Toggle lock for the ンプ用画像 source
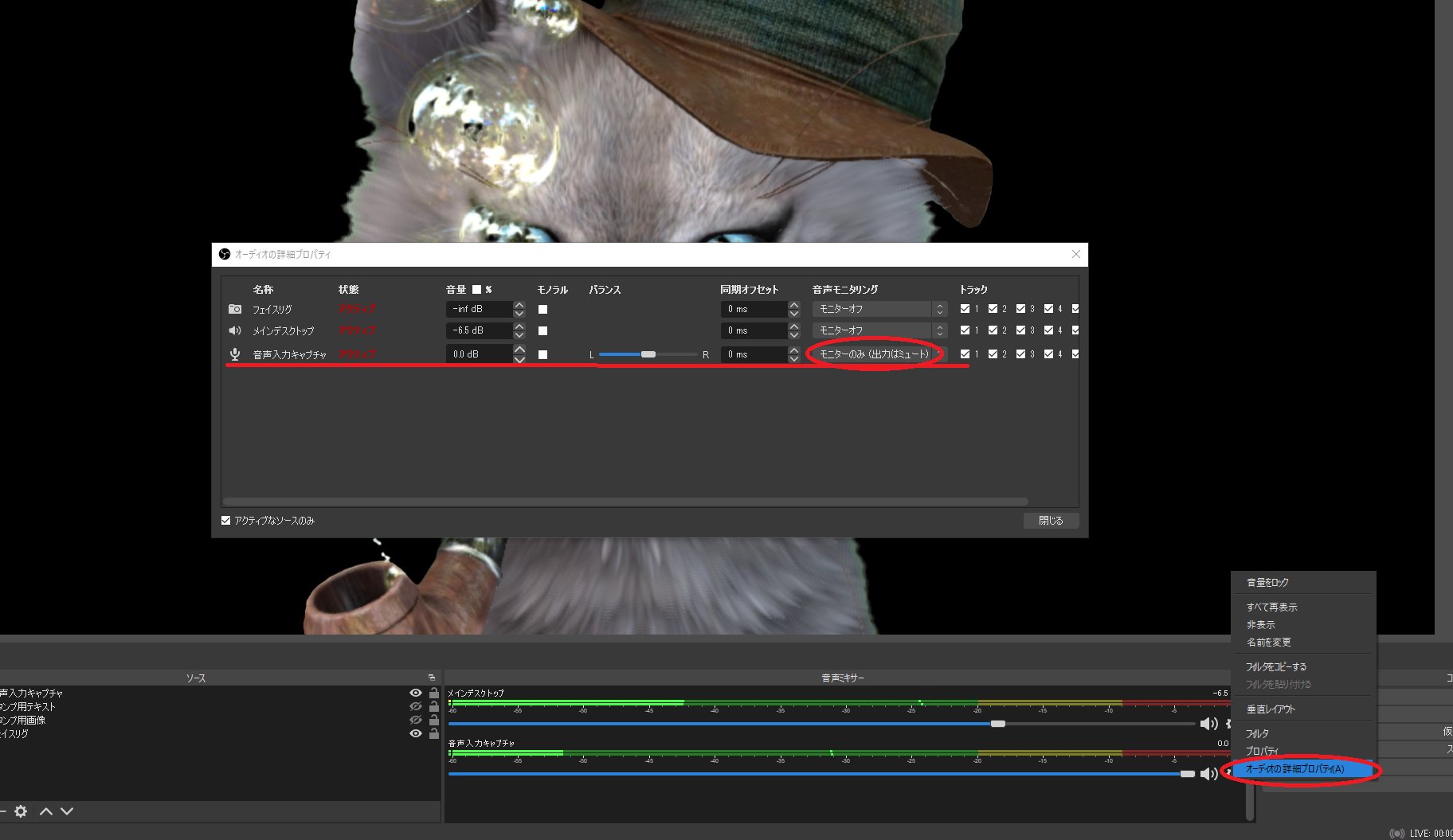 tap(434, 721)
